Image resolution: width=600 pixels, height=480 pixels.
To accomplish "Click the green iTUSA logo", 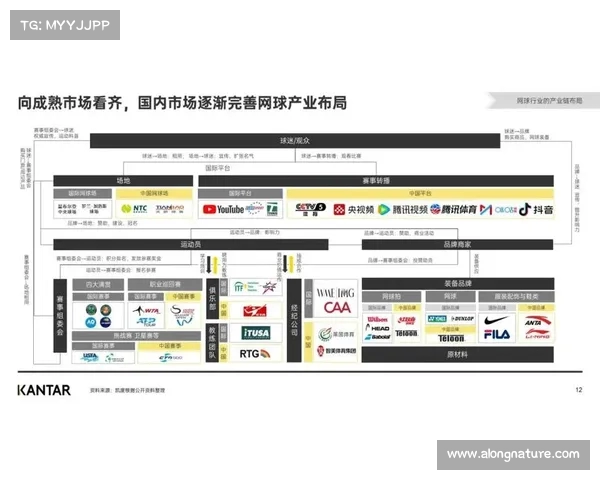I will pos(256,333).
